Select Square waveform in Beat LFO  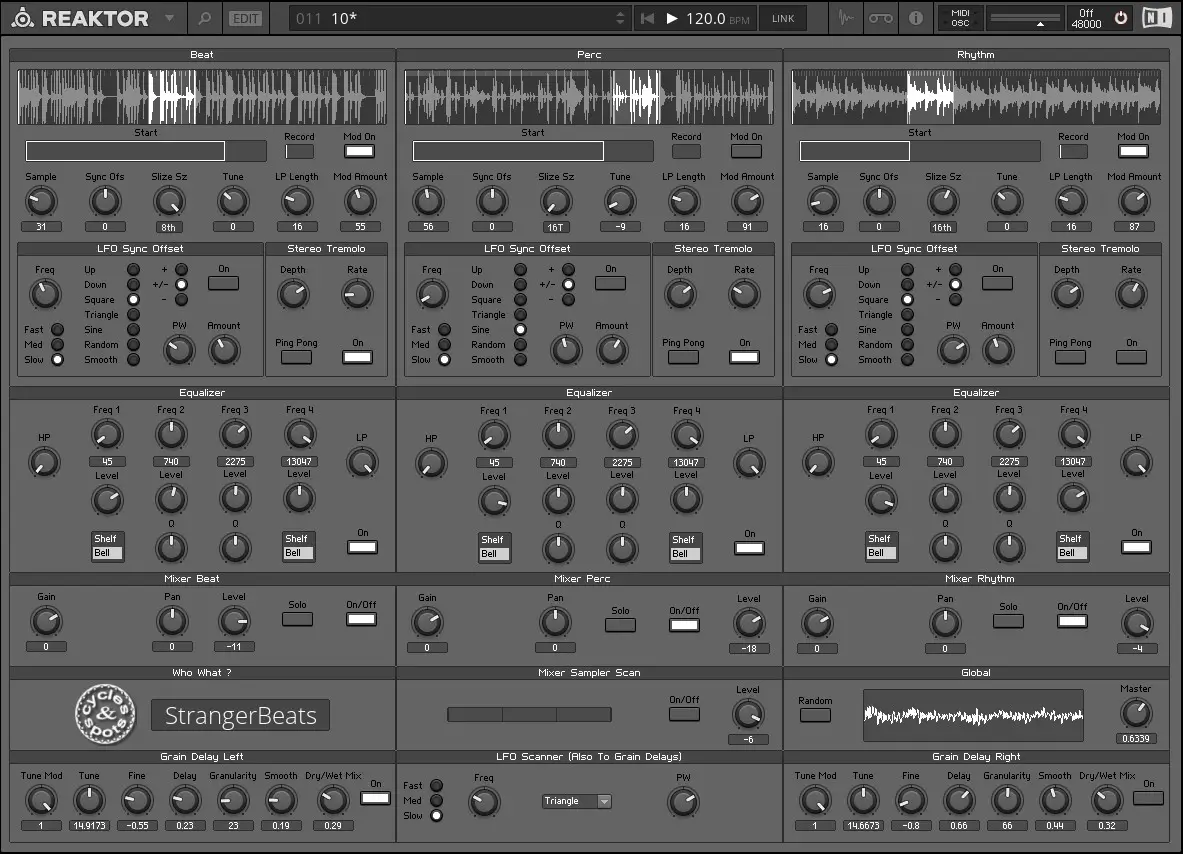134,300
